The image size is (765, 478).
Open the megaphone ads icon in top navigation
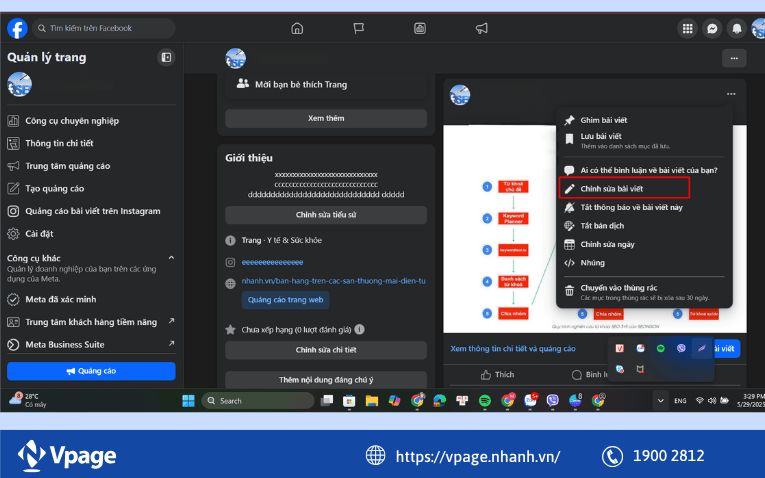[482, 28]
